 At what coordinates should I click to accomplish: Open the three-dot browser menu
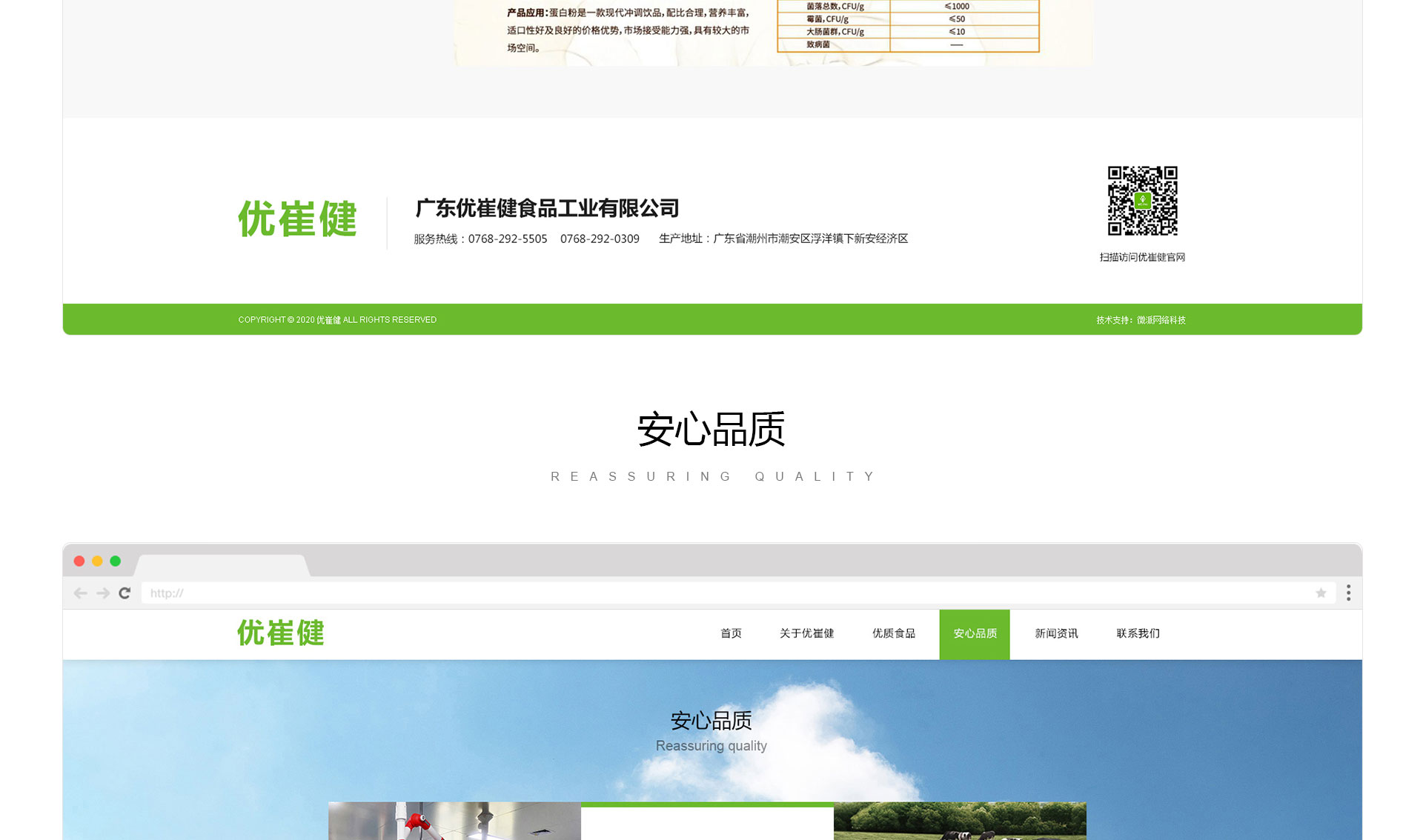point(1348,593)
